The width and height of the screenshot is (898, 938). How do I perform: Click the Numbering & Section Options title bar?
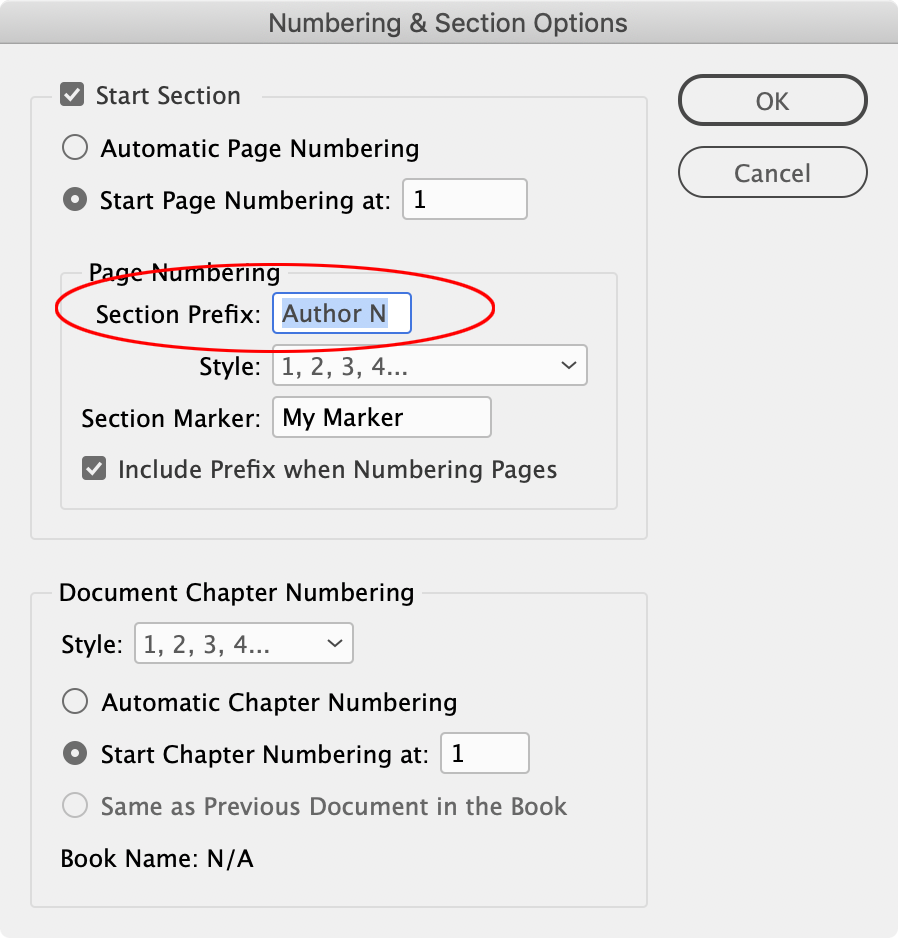click(449, 22)
